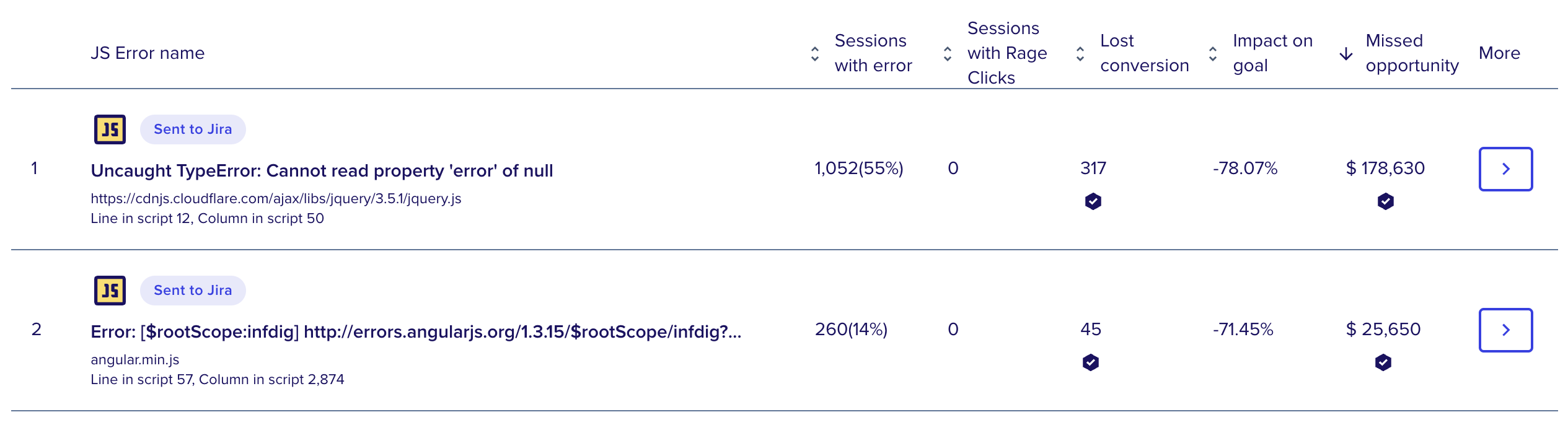Click the verified badge under $ 178,630
The width and height of the screenshot is (1568, 425).
coord(1386,201)
